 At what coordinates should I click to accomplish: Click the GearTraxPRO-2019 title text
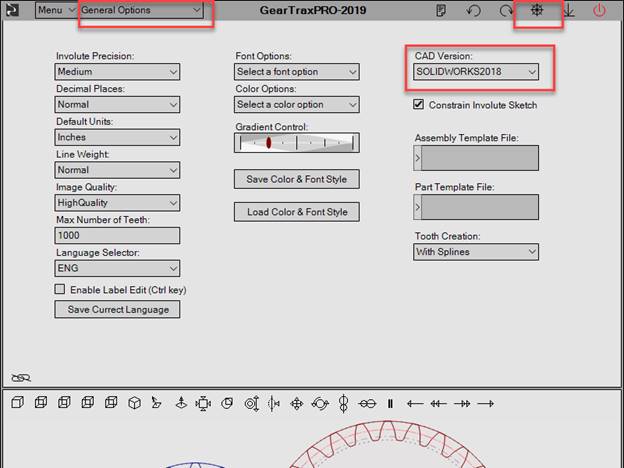click(x=313, y=10)
